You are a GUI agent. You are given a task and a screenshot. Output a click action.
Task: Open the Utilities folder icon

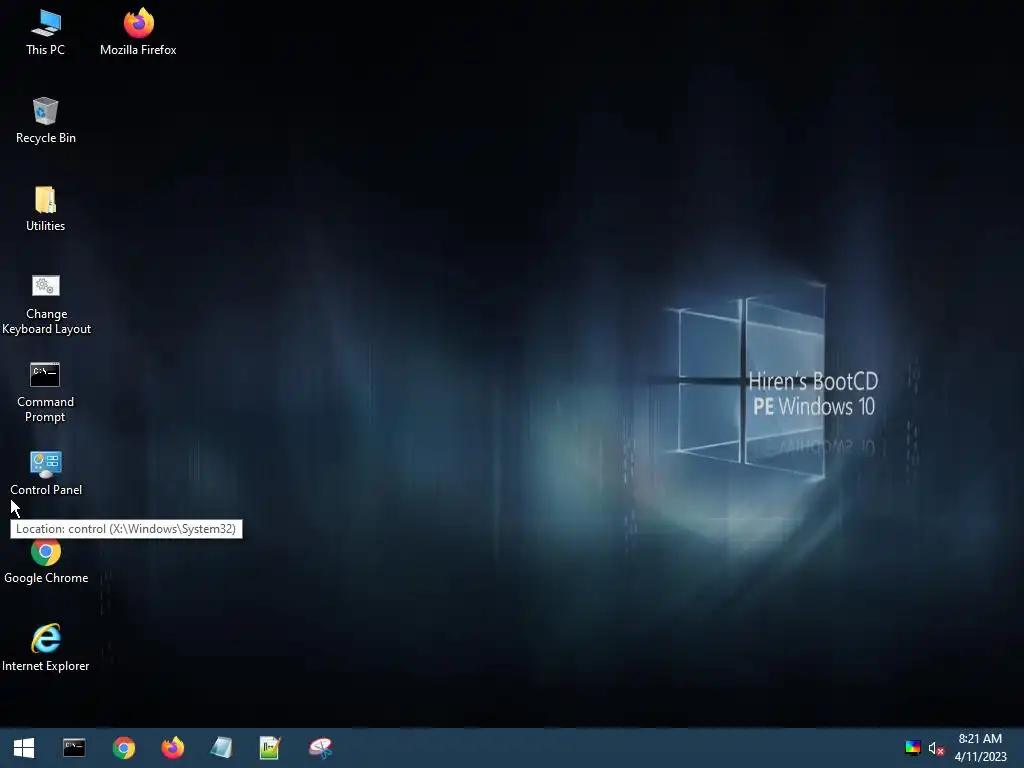pyautogui.click(x=45, y=209)
